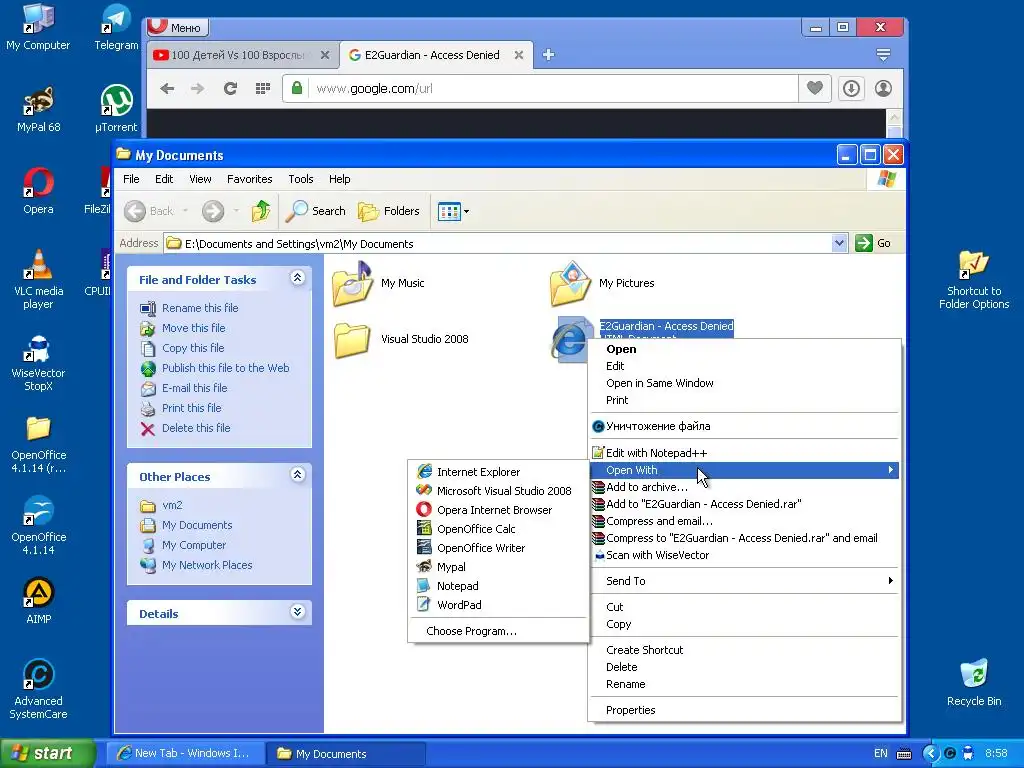
Task: Open the Visual Studio 2008 folder
Action: tap(401, 340)
